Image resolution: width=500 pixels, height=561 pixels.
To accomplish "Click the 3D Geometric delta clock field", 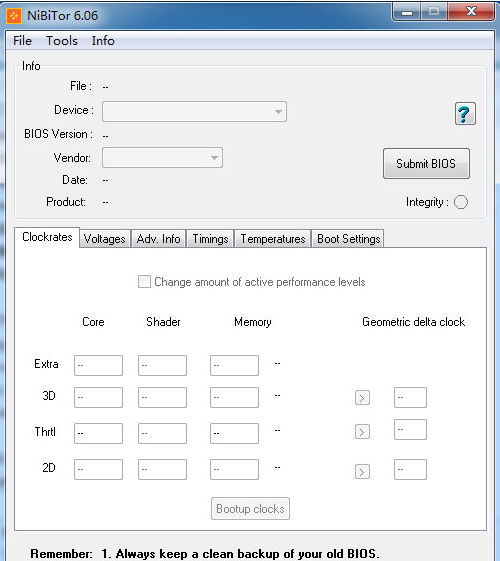I will point(410,397).
